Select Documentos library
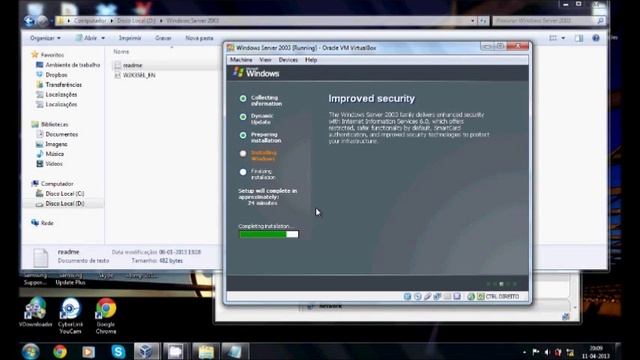Viewport: 640px width, 360px height. [57, 134]
